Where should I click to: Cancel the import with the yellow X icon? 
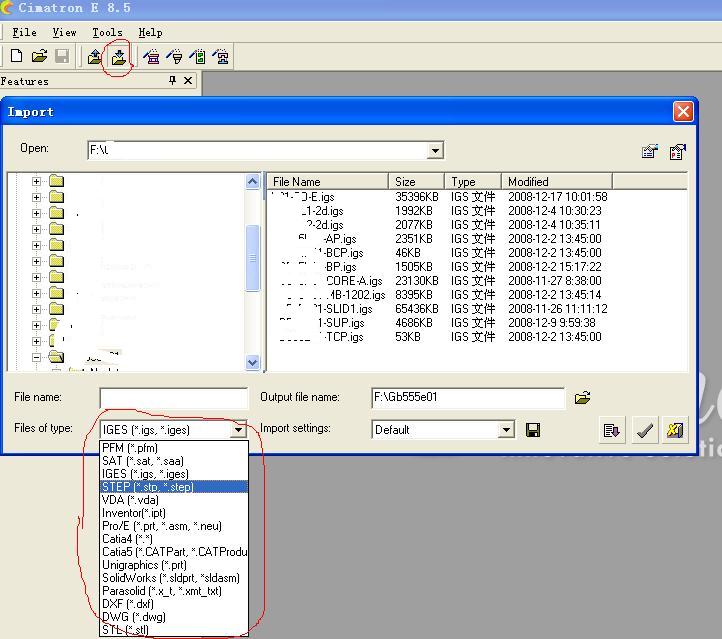click(x=675, y=430)
